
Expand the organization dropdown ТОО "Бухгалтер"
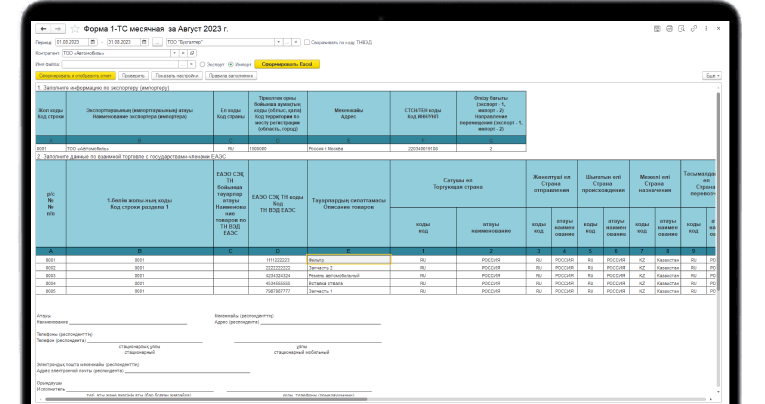(278, 42)
